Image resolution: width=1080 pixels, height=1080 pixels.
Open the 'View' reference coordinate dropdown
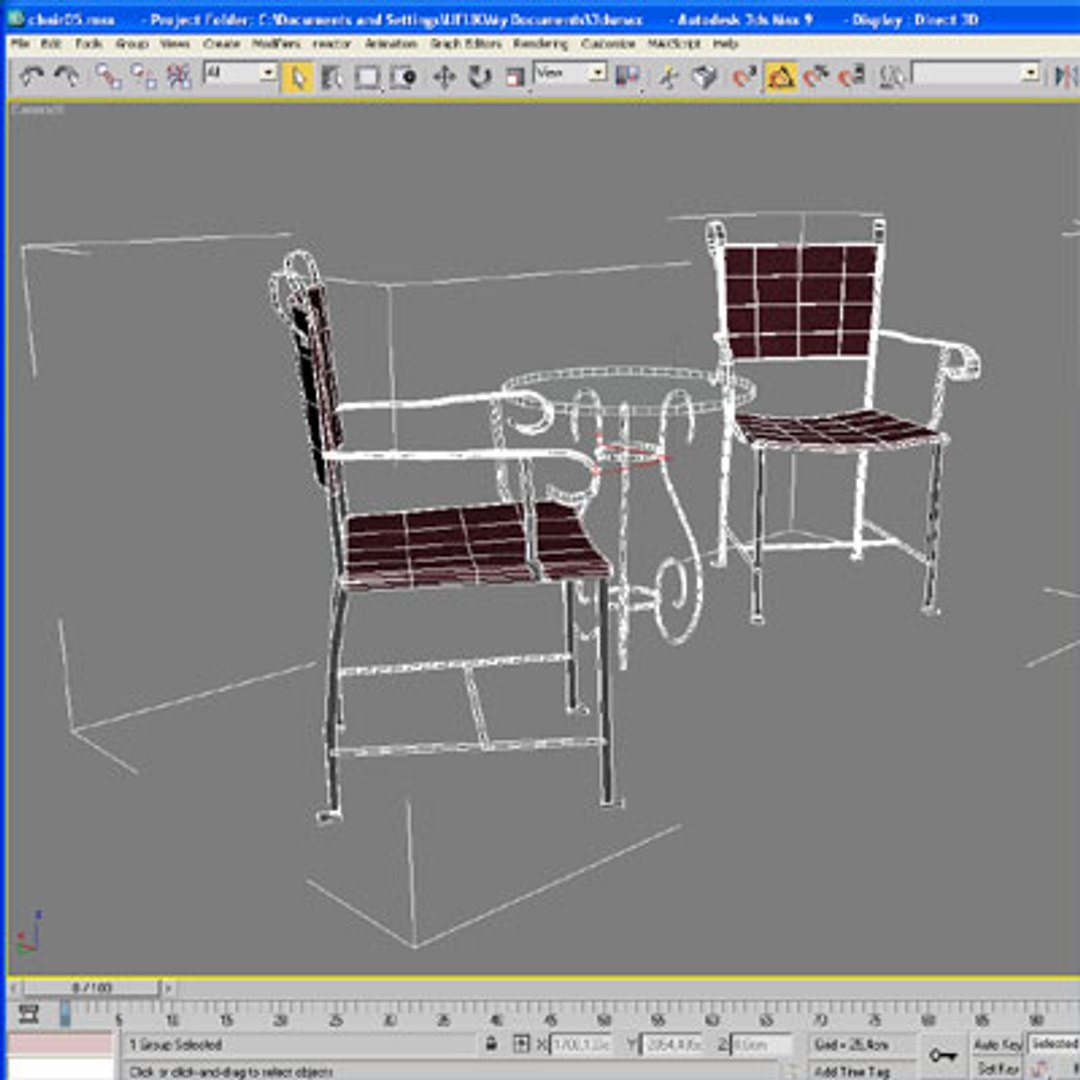(570, 73)
